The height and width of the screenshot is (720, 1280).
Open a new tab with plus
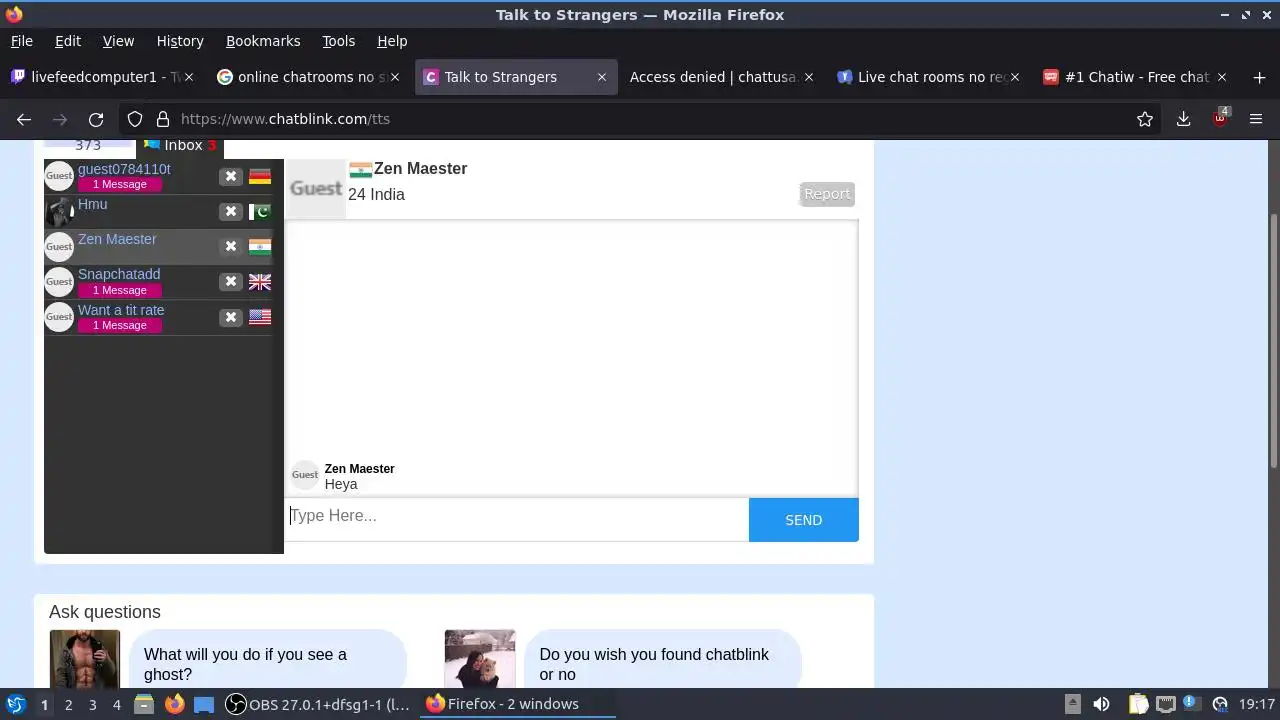1259,77
